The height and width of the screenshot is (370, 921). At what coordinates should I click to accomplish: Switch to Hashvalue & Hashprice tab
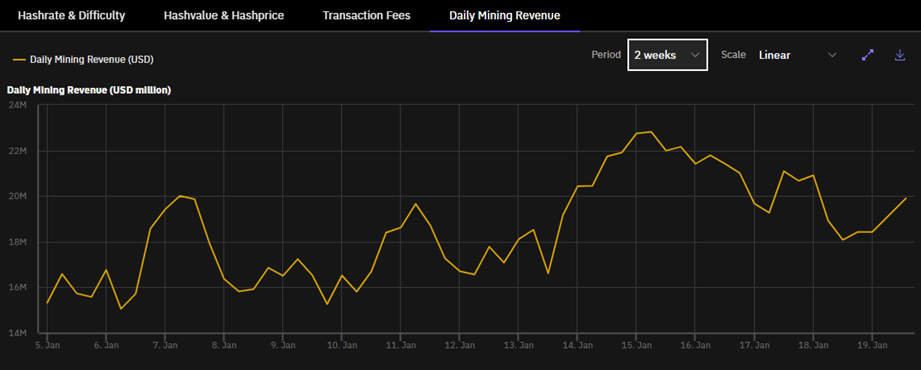224,15
